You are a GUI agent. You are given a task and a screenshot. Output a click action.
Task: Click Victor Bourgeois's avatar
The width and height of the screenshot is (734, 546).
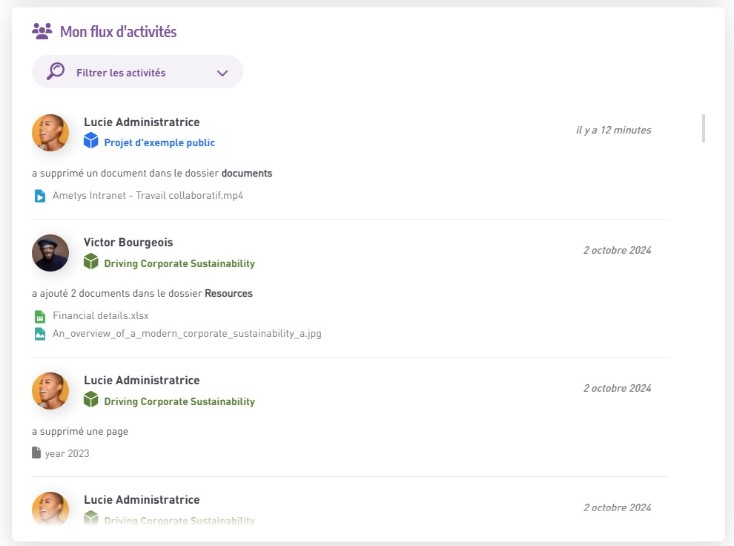point(50,253)
